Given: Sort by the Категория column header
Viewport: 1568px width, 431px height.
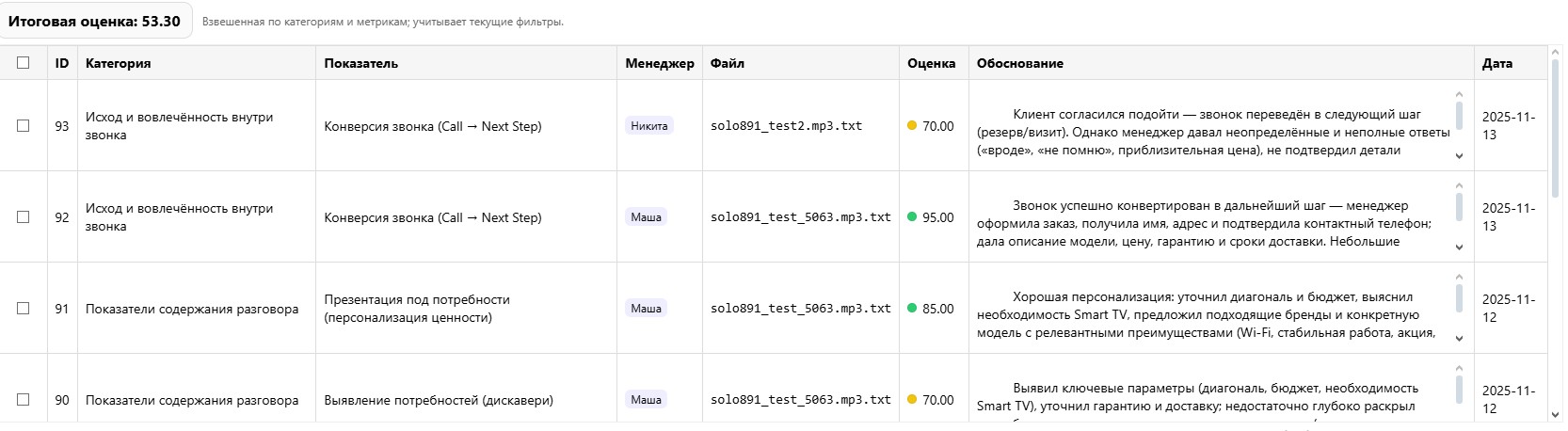Looking at the screenshot, I should (x=119, y=63).
